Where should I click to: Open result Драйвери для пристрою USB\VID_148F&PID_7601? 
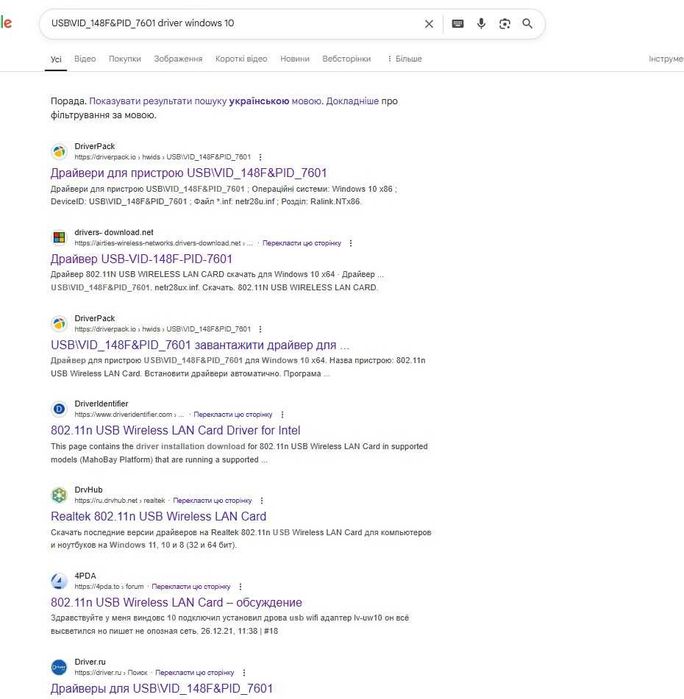[x=189, y=173]
